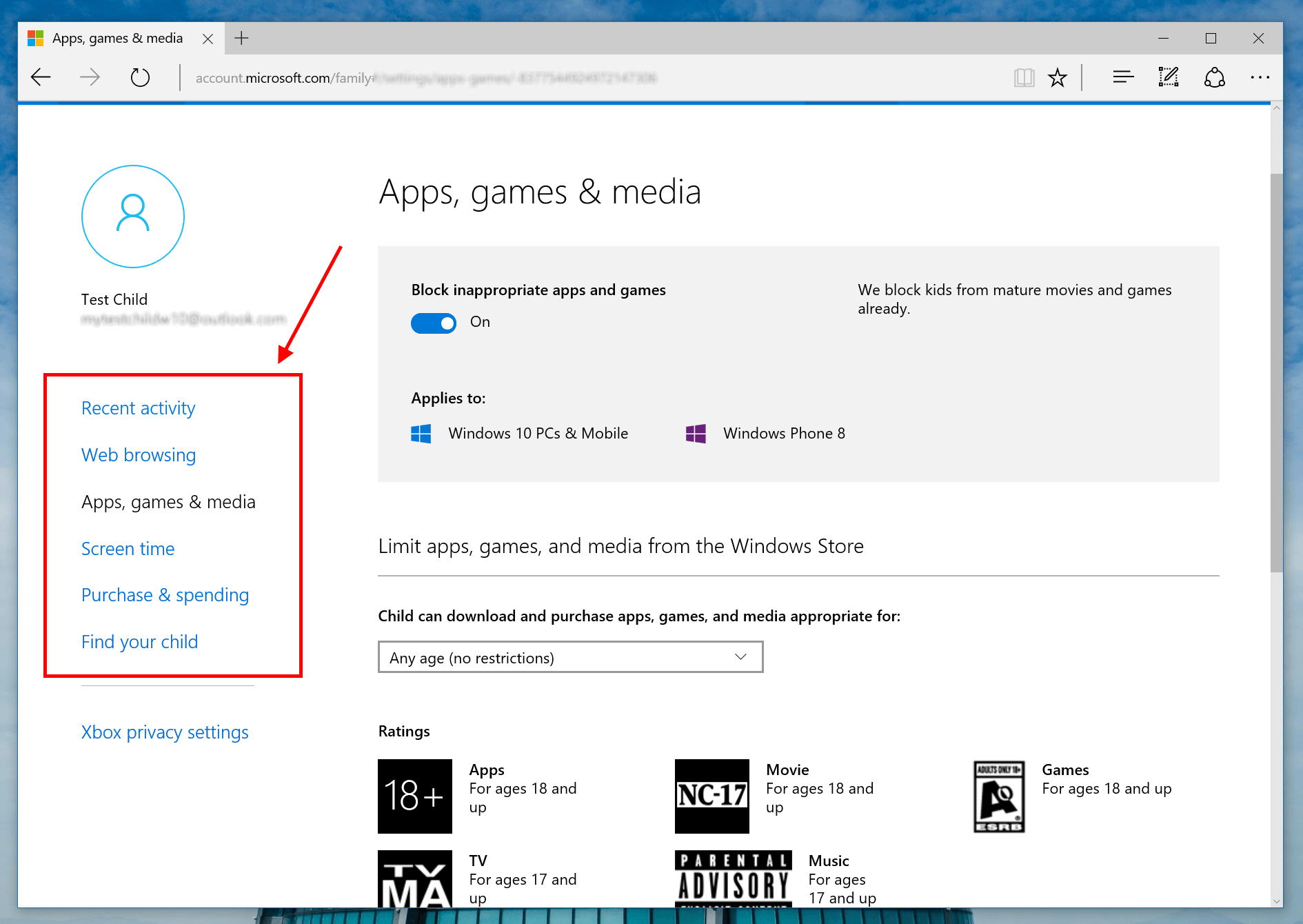Click the 18+ Apps rating badge
The width and height of the screenshot is (1303, 924).
click(415, 796)
